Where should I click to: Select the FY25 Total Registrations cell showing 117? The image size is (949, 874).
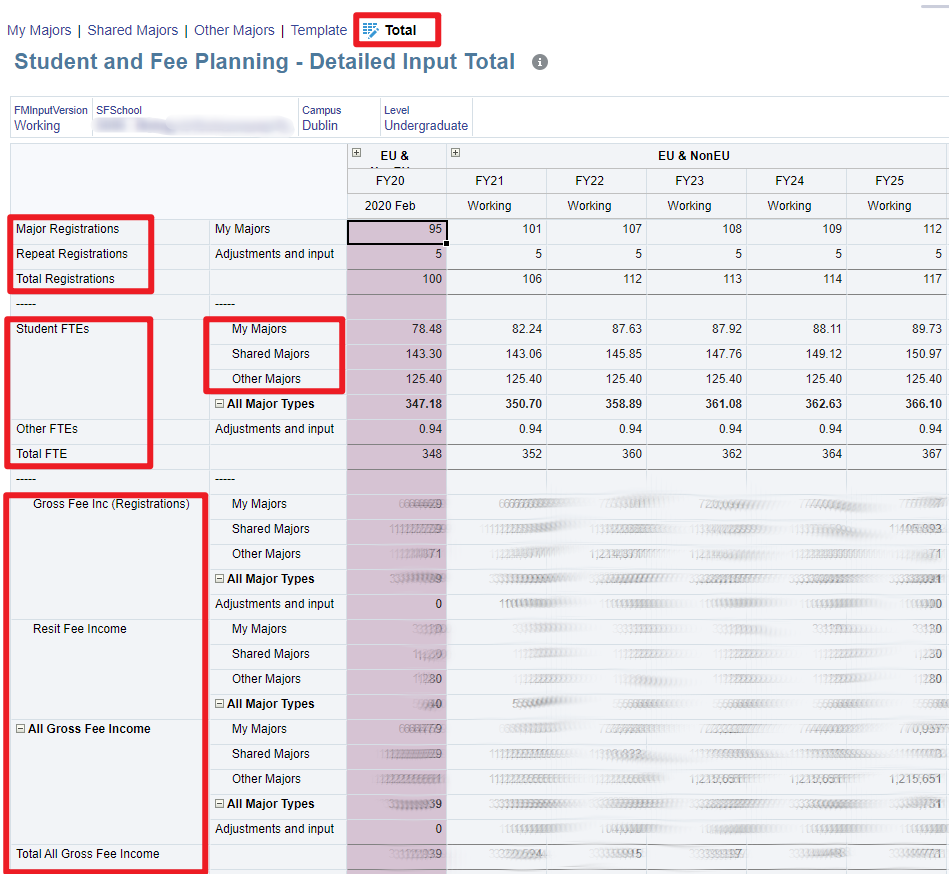[896, 279]
